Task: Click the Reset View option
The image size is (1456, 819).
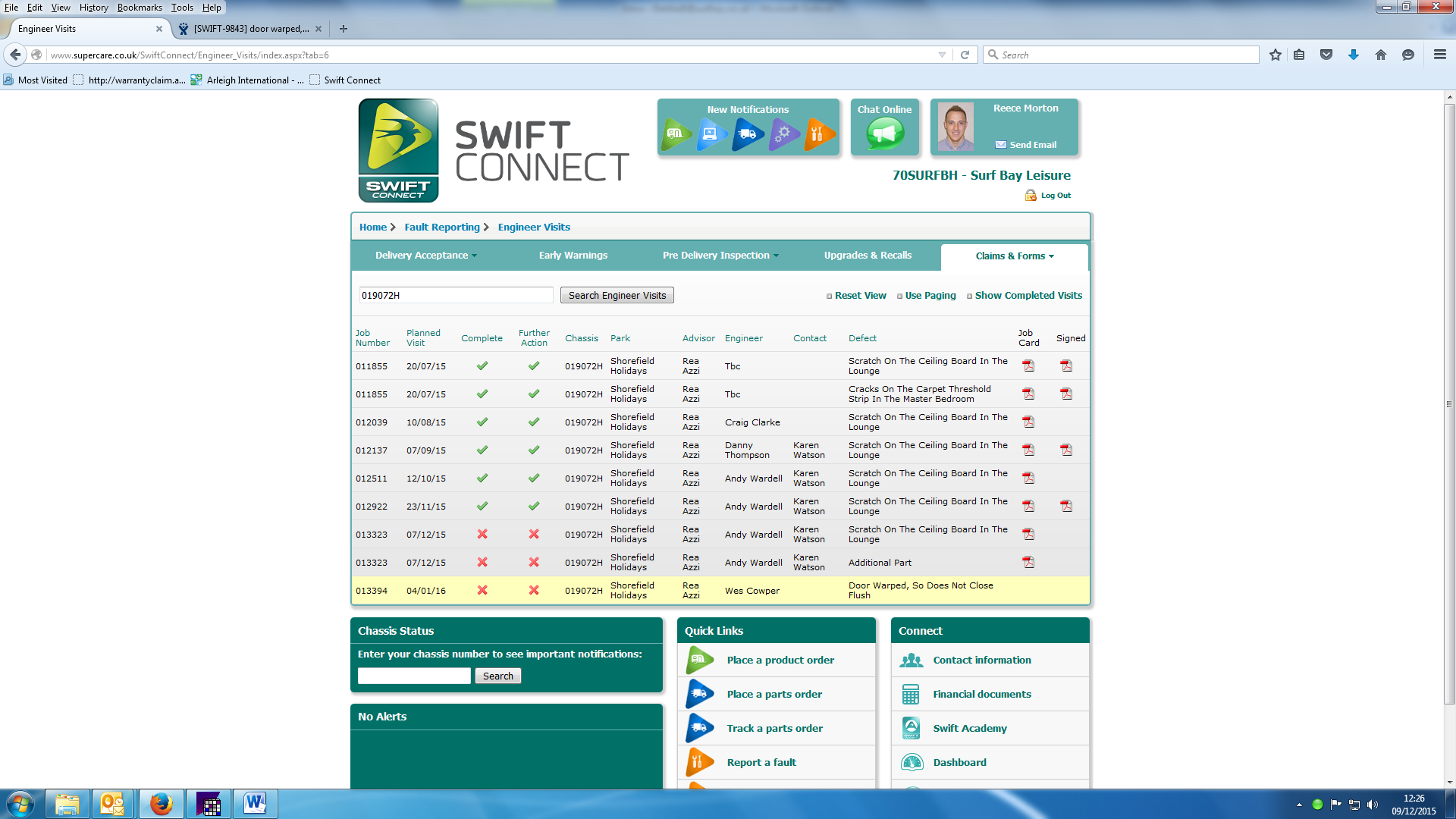Action: [x=860, y=296]
